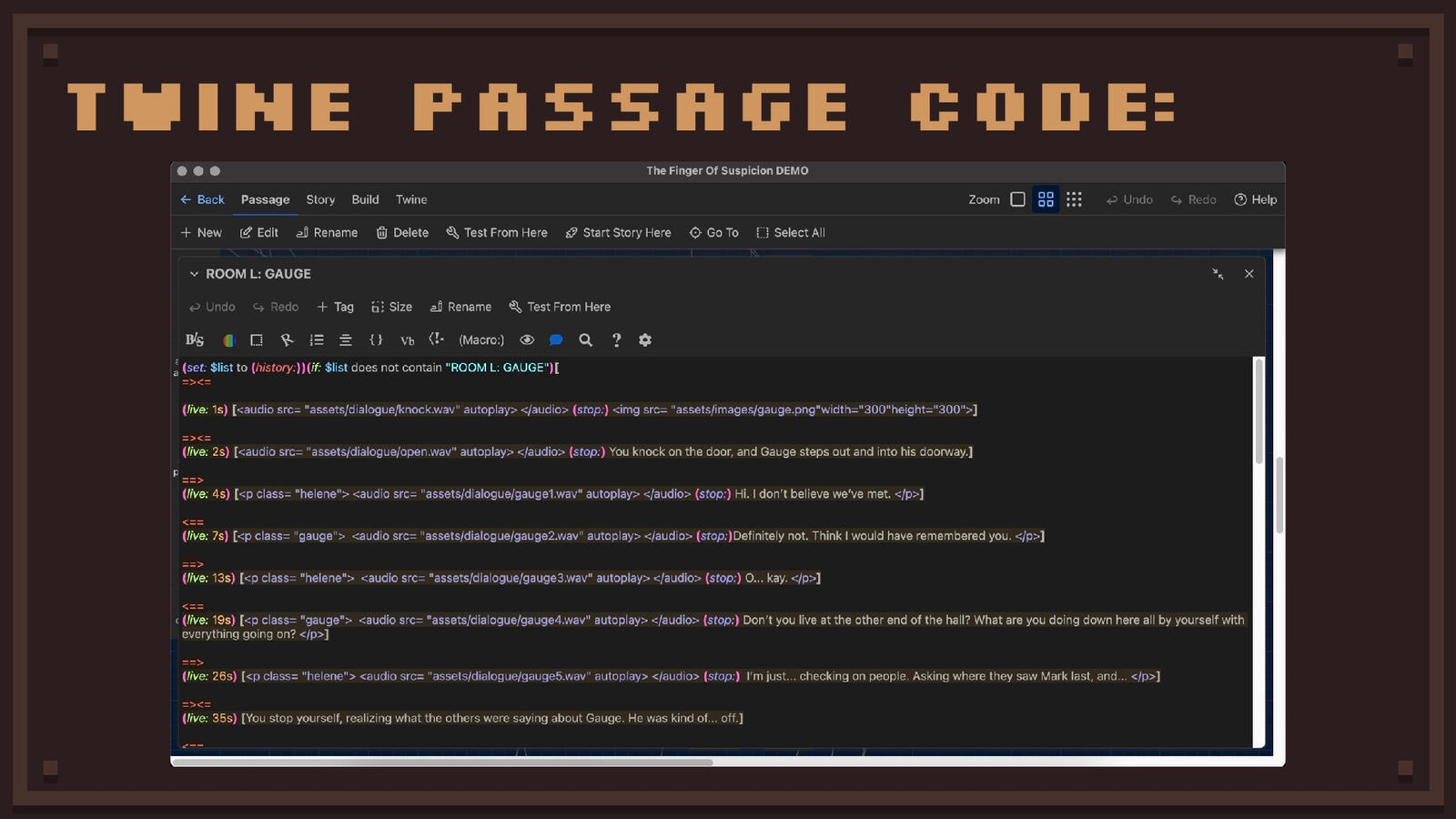Open the Macro insertion tool
Image resolution: width=1456 pixels, height=819 pixels.
481,339
